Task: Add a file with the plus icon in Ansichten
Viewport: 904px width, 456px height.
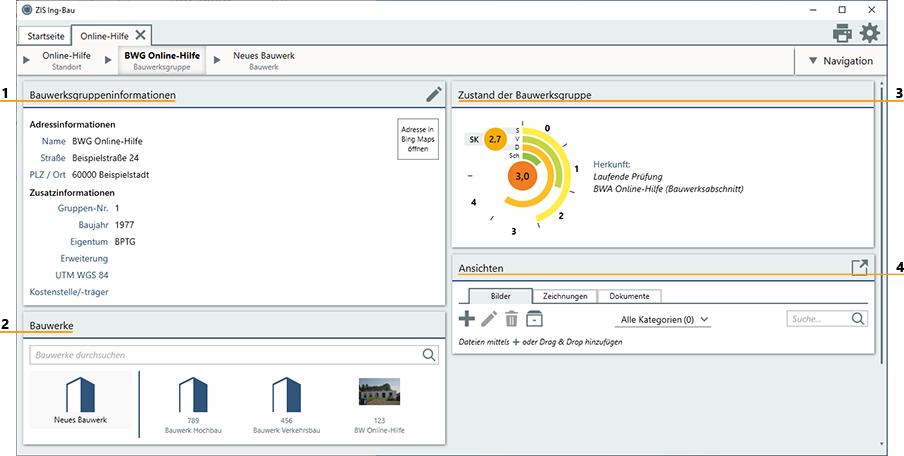Action: [466, 319]
